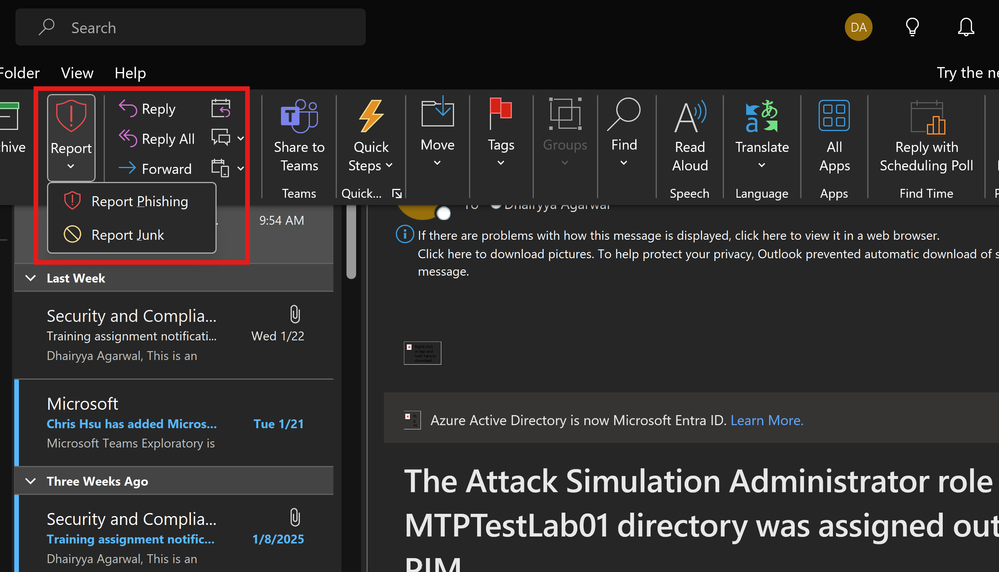Click the blocked picture placeholder thumbnail

[x=422, y=353]
